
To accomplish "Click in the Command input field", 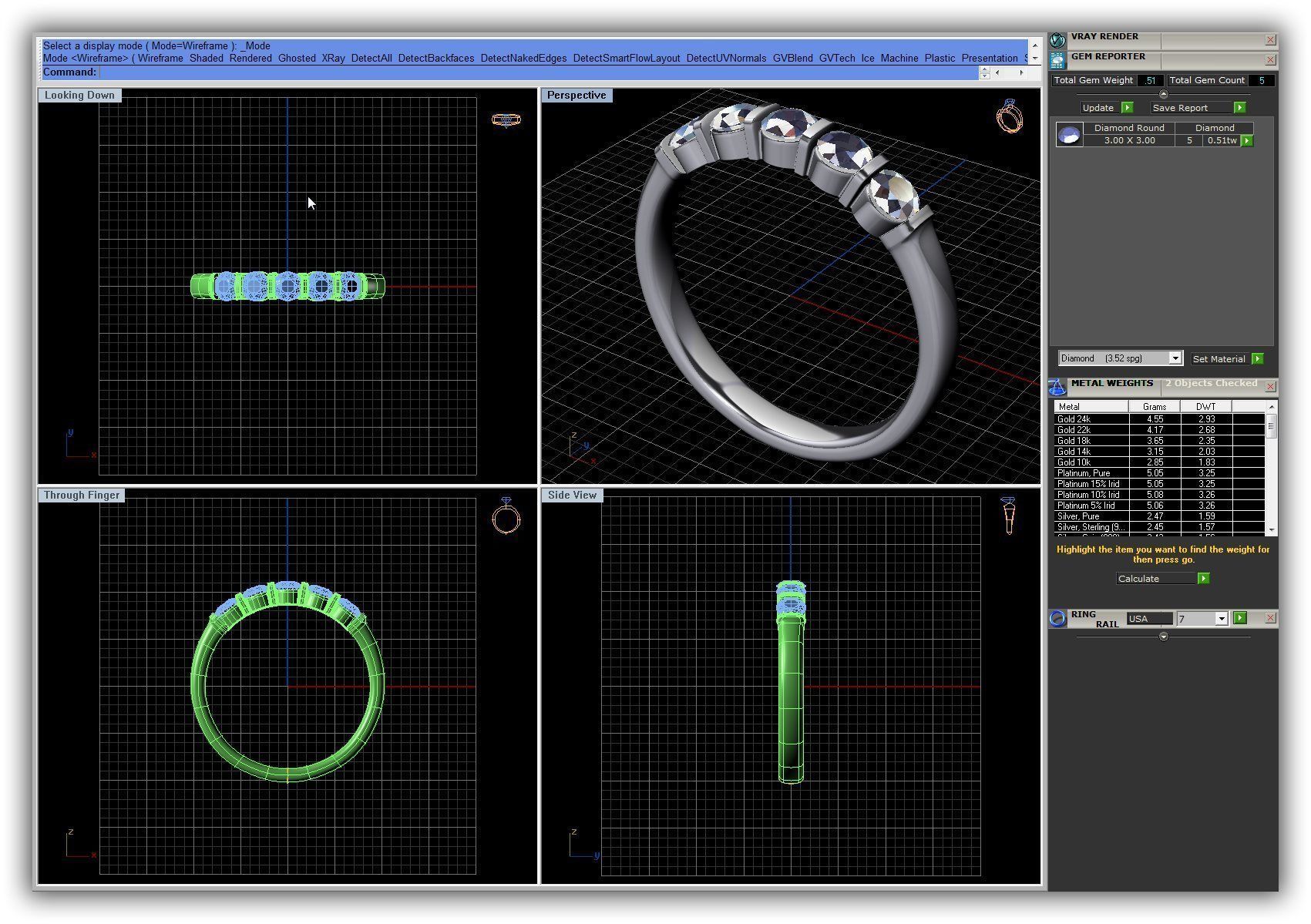I will coord(539,72).
